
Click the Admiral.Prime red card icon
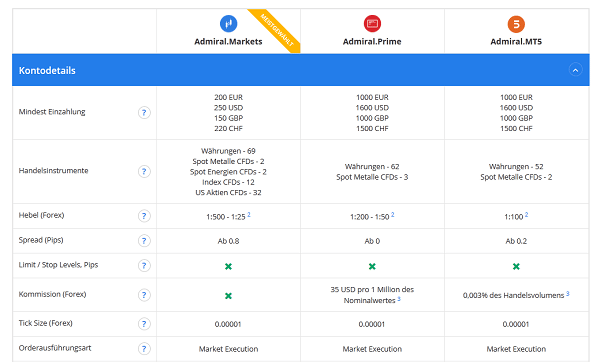pyautogui.click(x=372, y=24)
